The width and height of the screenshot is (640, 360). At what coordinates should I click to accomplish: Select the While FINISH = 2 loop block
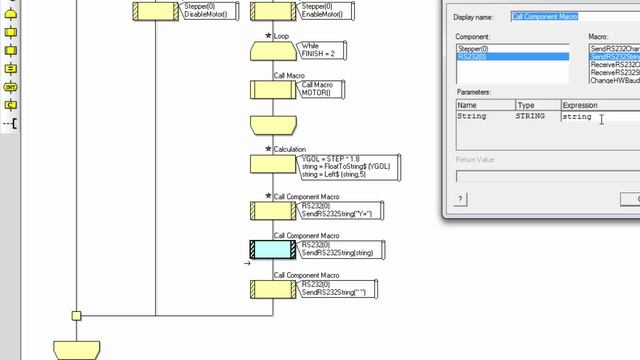tap(273, 51)
